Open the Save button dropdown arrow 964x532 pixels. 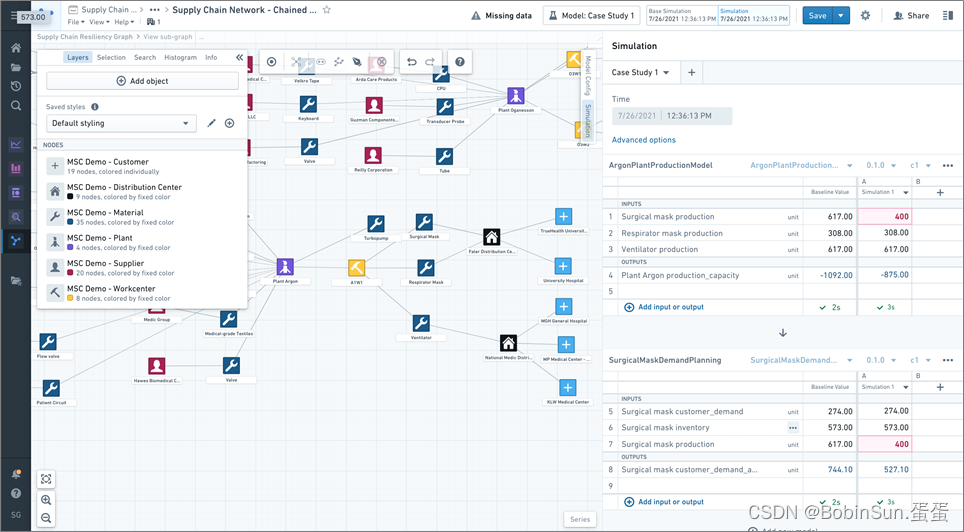tap(841, 15)
